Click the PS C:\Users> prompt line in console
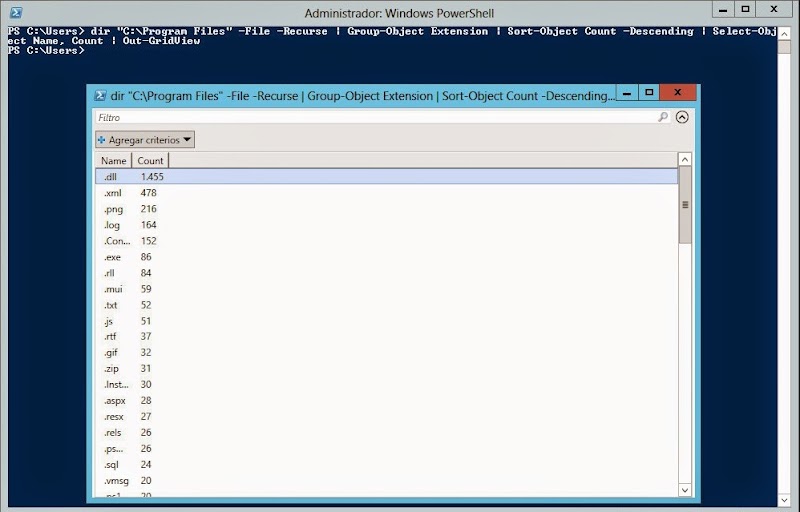This screenshot has width=800, height=512. [46, 50]
